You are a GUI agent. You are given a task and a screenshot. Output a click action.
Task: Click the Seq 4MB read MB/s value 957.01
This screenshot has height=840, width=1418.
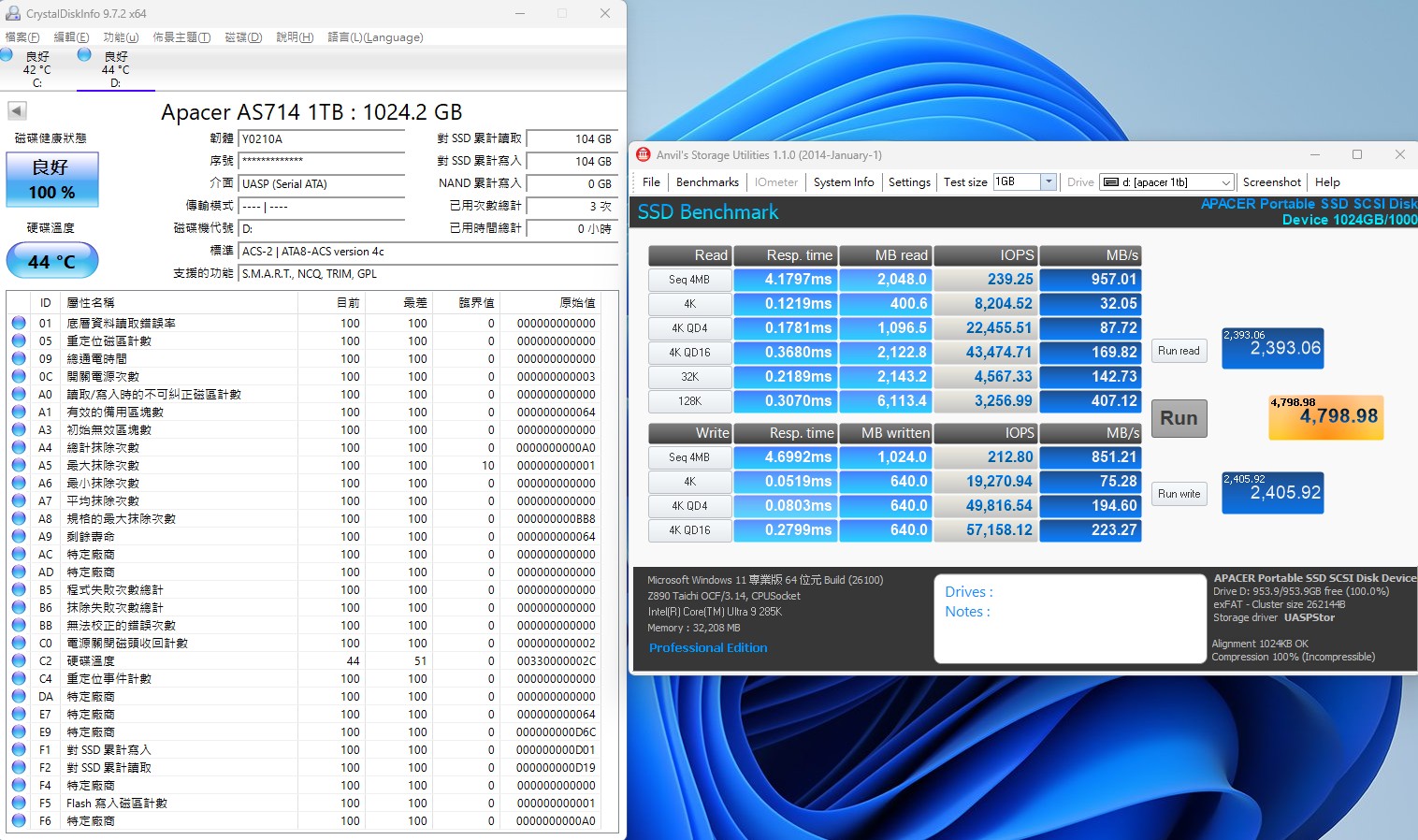tap(1091, 280)
